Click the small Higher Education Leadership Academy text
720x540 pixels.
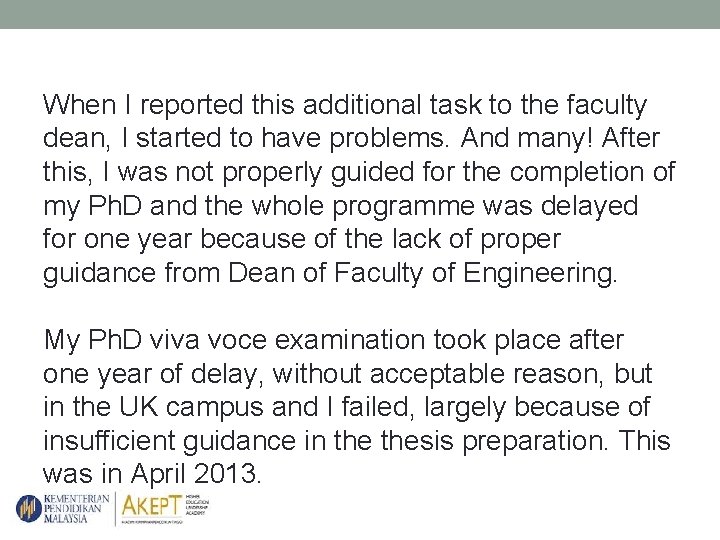click(197, 504)
